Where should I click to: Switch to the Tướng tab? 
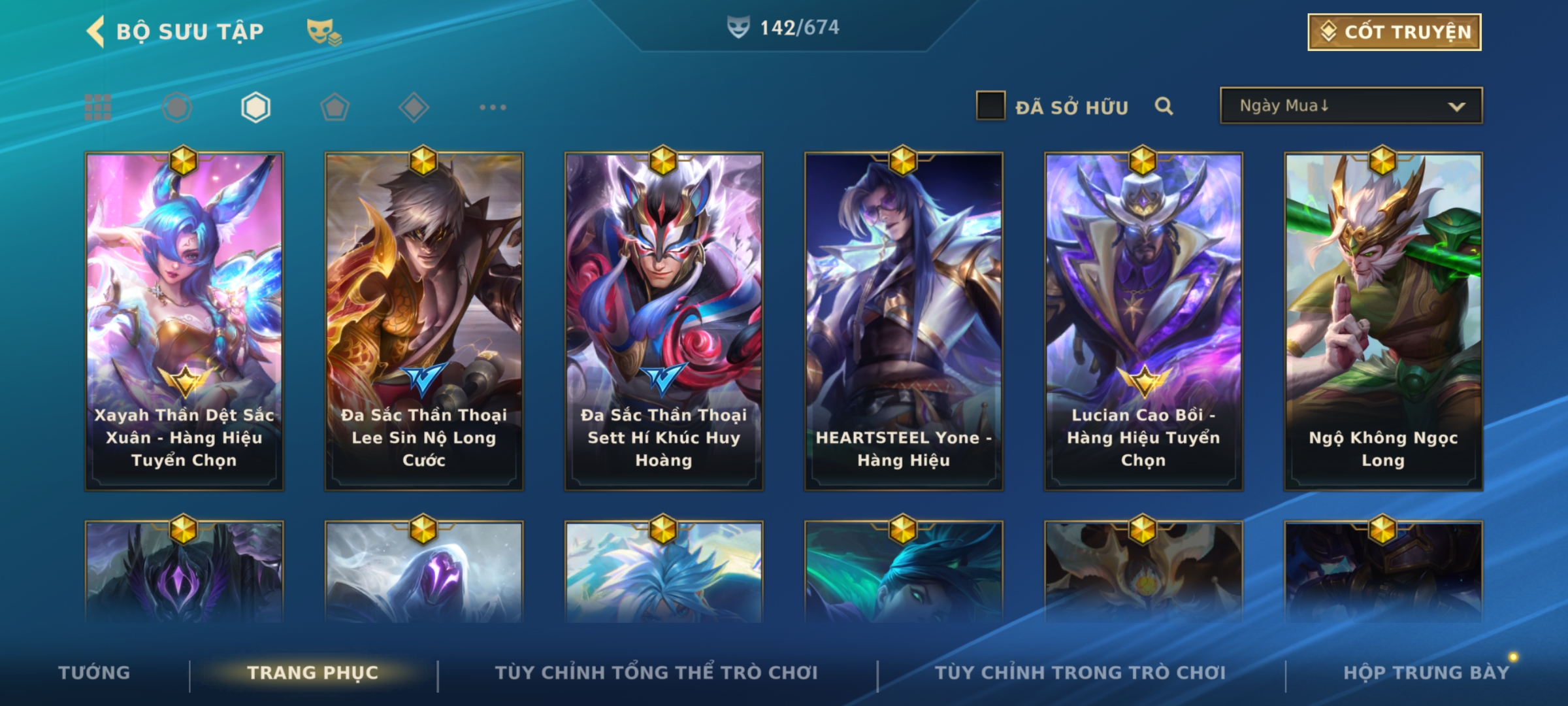pyautogui.click(x=94, y=672)
